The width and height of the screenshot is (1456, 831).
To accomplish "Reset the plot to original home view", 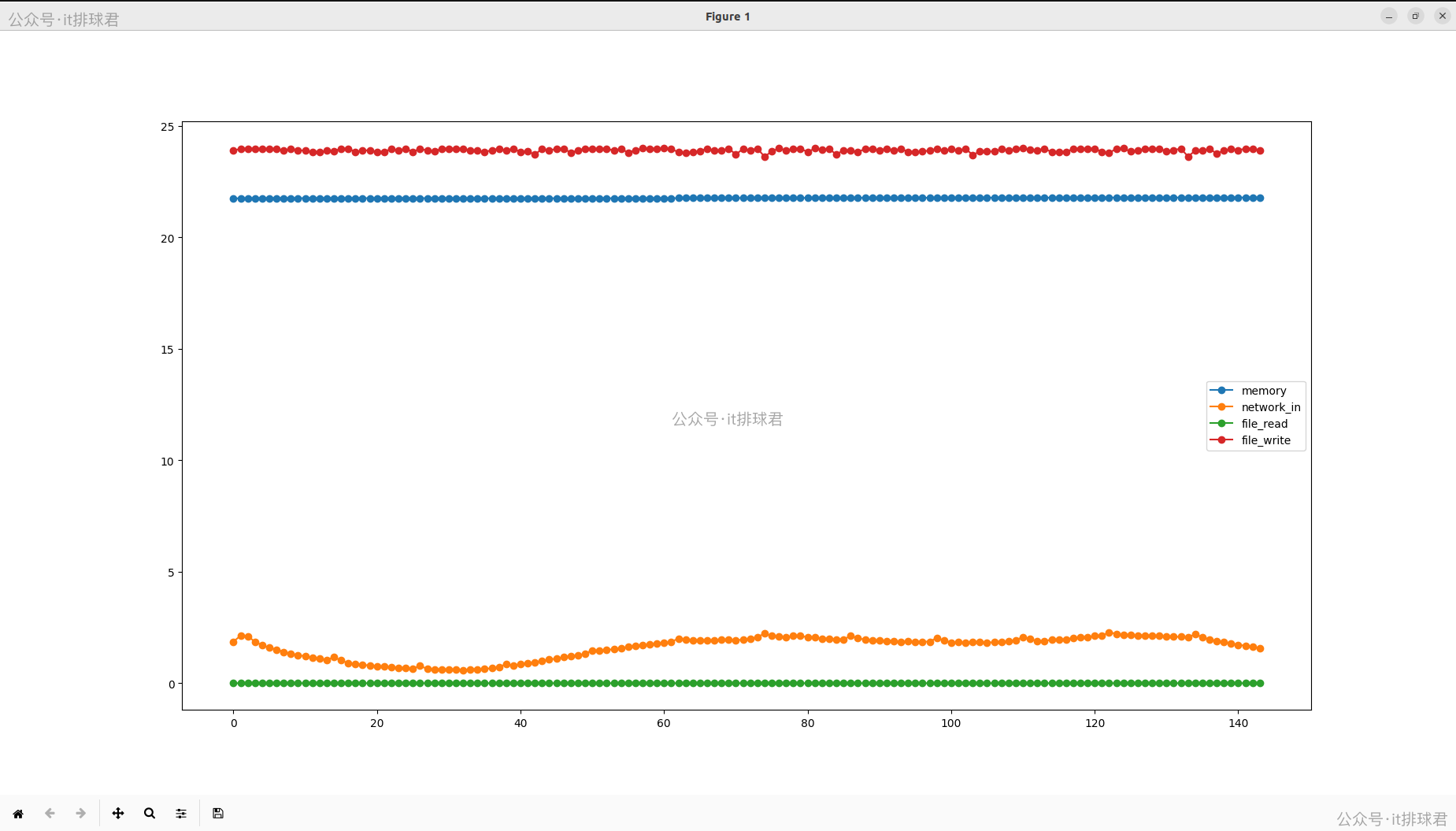I will [18, 814].
